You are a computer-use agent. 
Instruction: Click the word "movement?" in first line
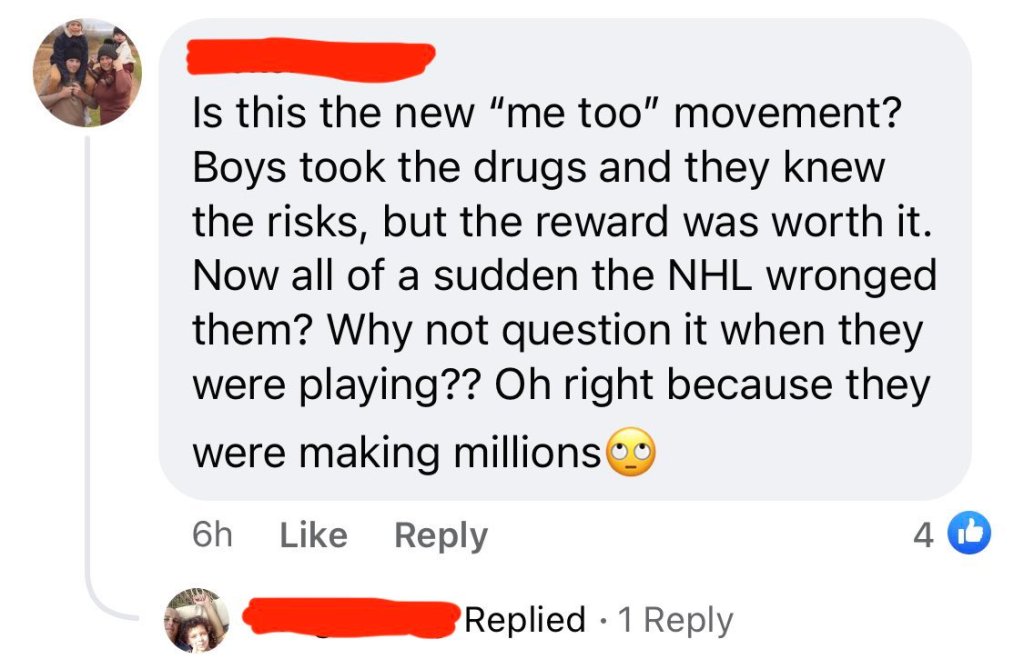coord(788,113)
